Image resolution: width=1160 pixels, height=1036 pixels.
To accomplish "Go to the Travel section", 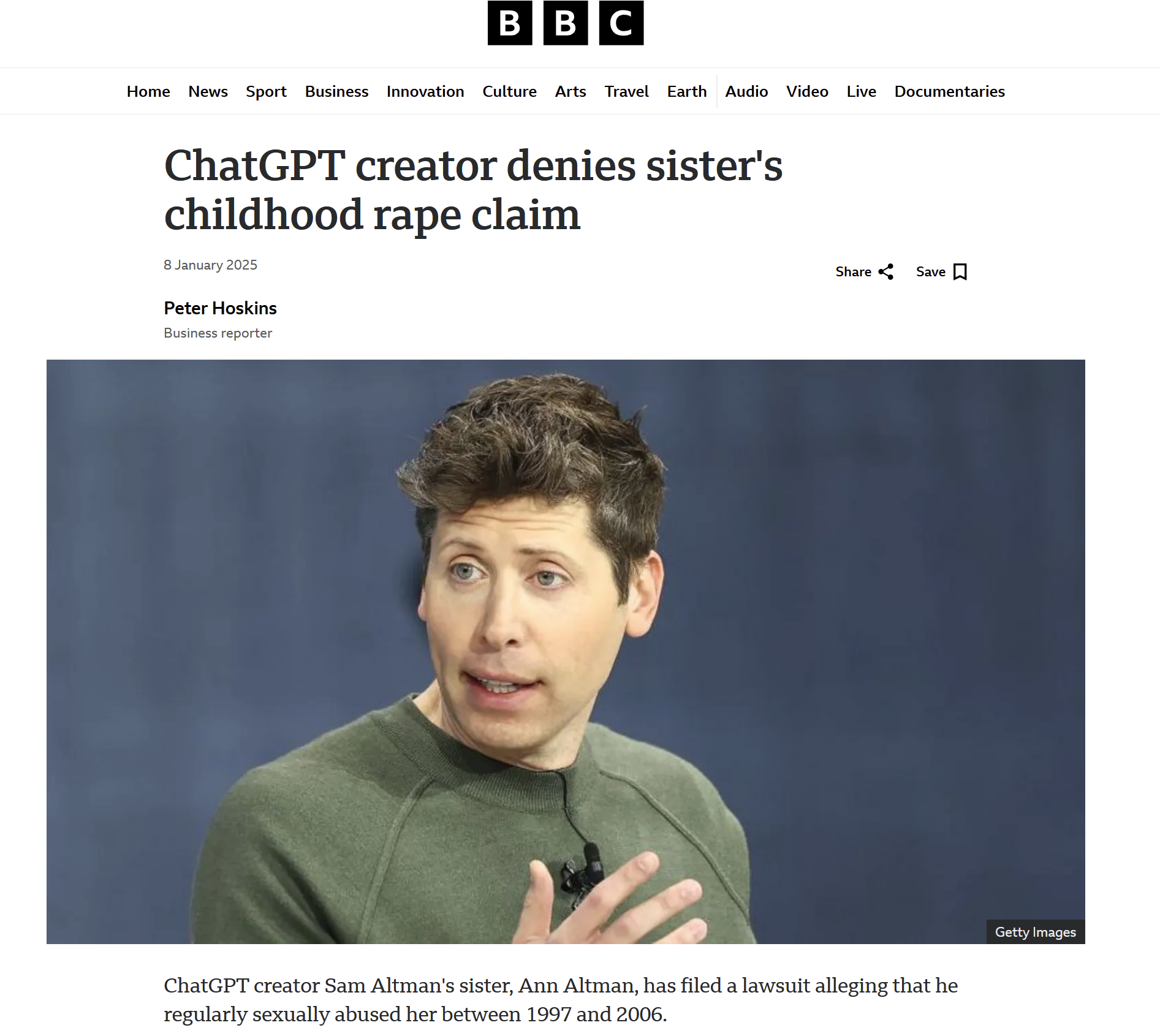I will click(x=626, y=91).
